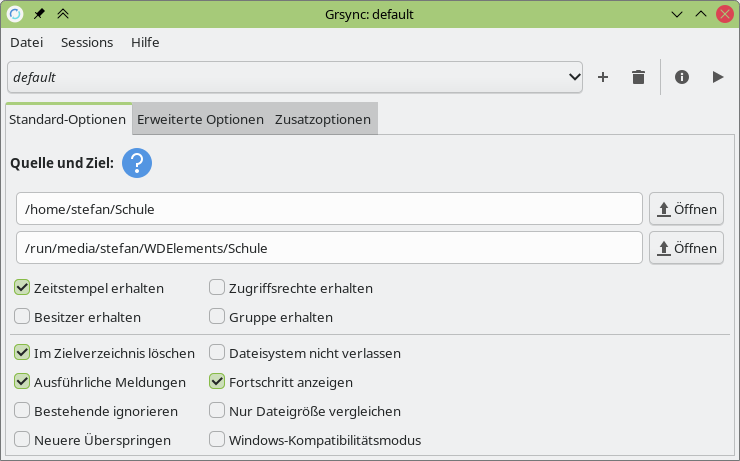Start sync with the play icon
Image resolution: width=740 pixels, height=461 pixels.
click(717, 77)
